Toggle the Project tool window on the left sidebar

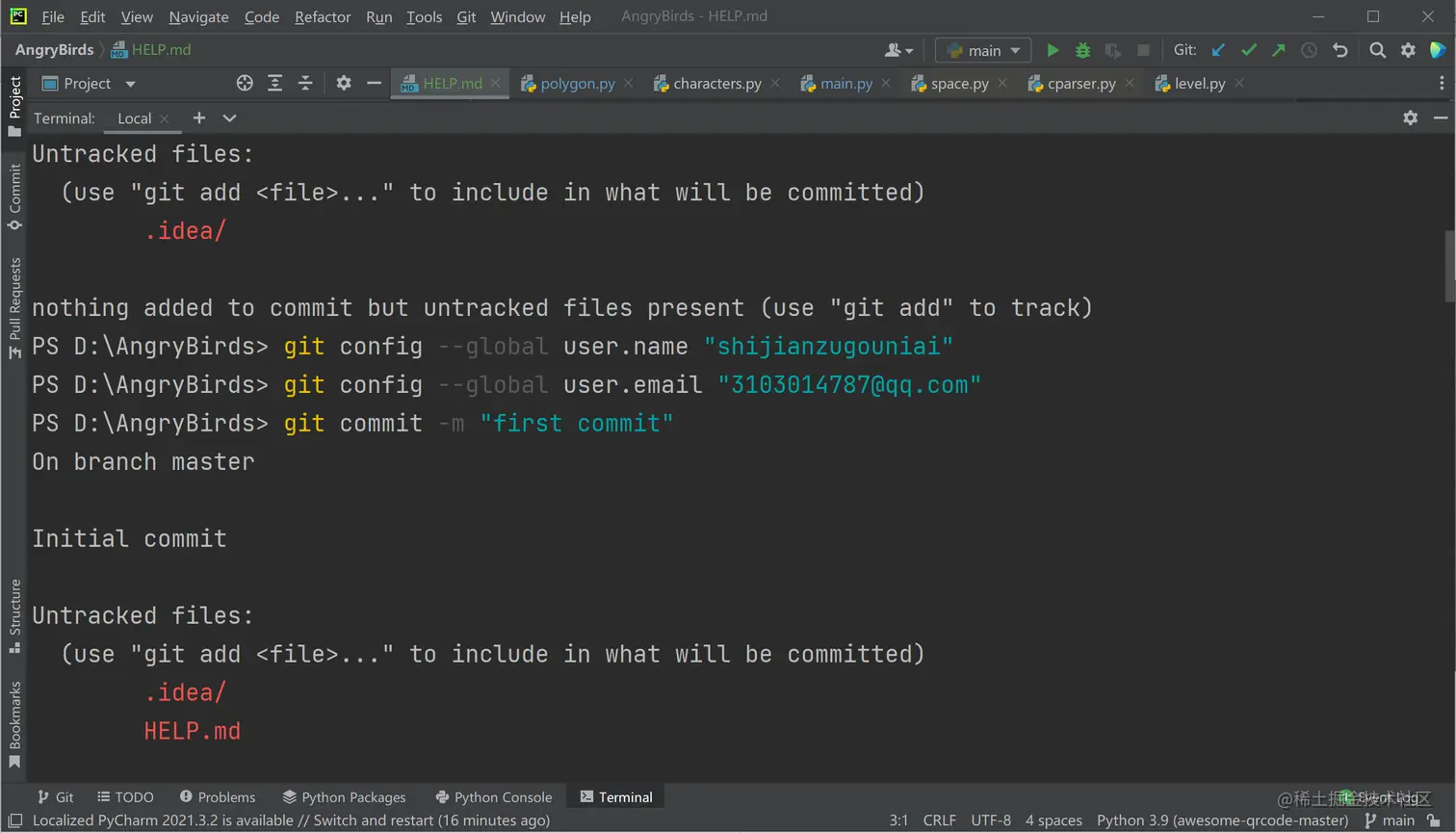click(14, 106)
